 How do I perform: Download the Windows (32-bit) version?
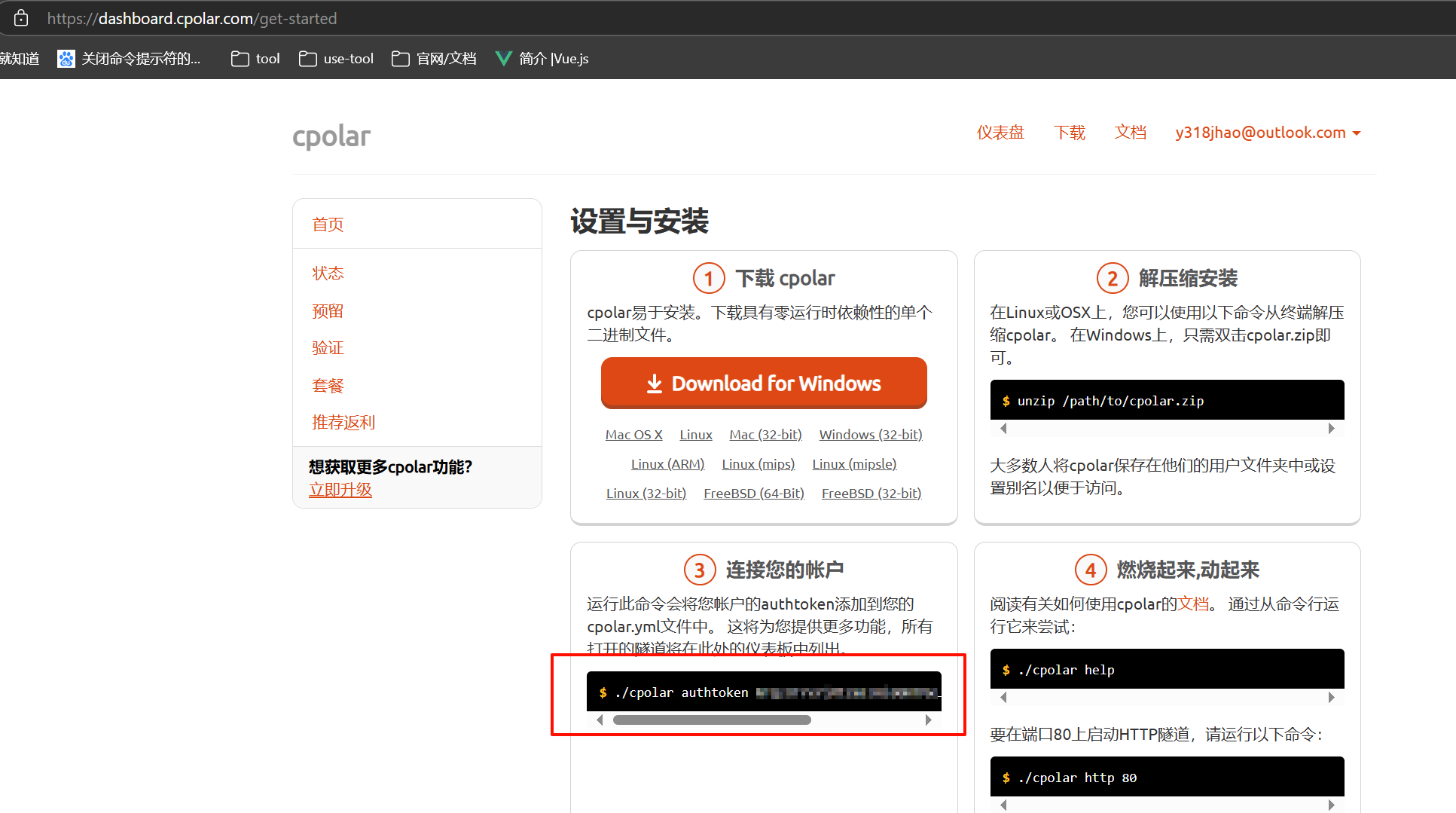pos(871,435)
